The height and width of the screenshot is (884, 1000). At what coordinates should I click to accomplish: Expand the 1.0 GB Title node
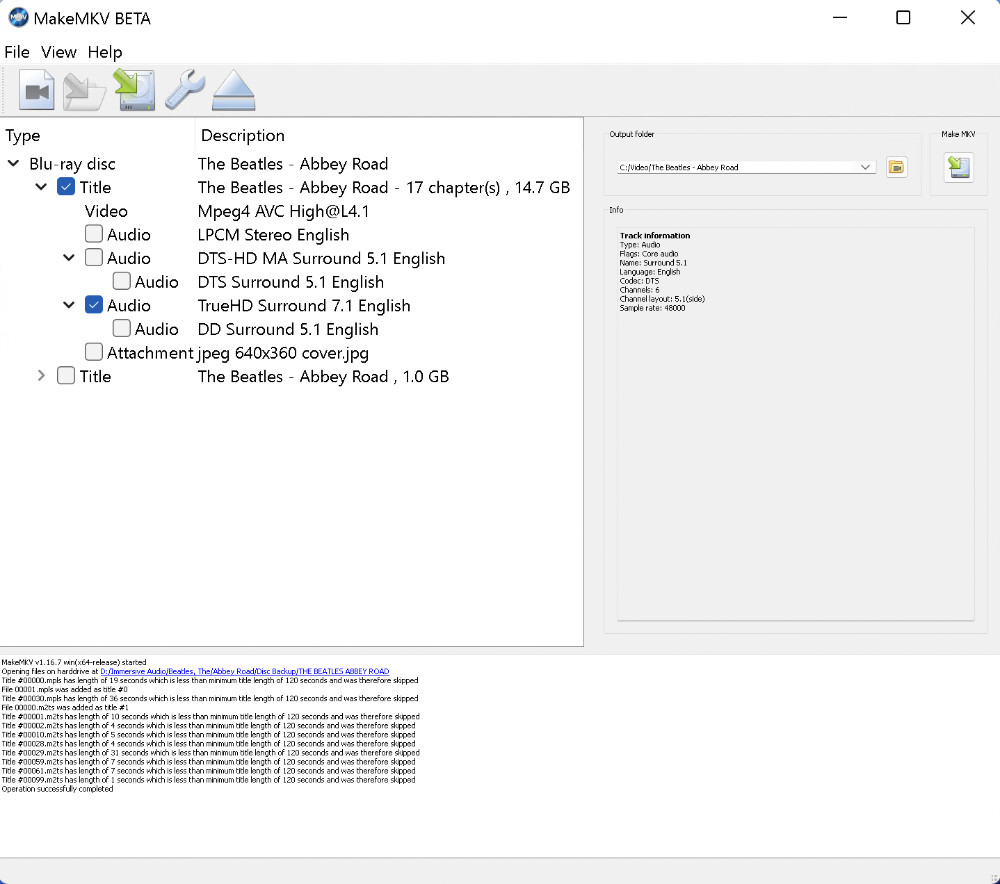click(41, 376)
